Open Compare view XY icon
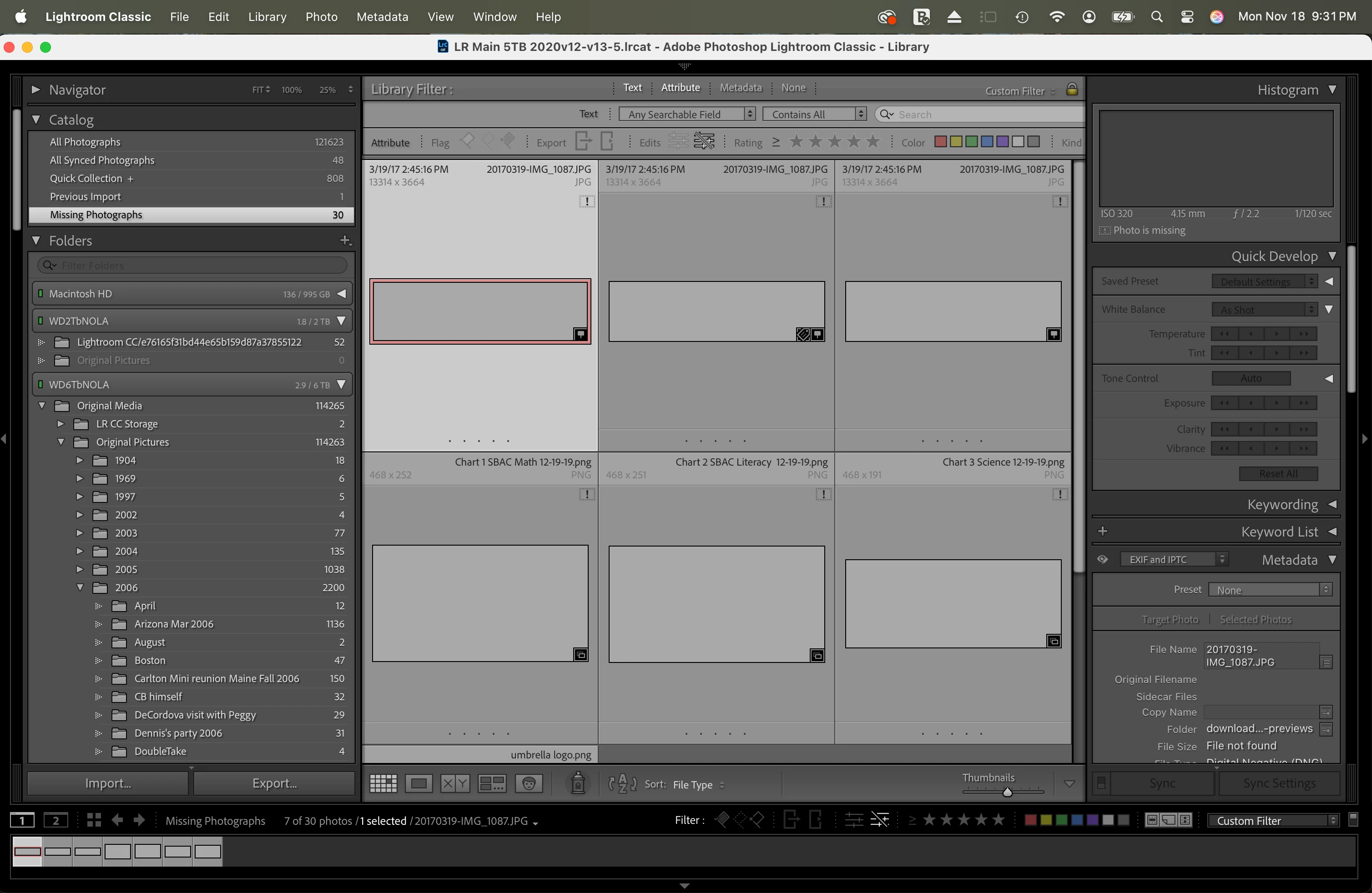The image size is (1372, 893). (x=455, y=783)
